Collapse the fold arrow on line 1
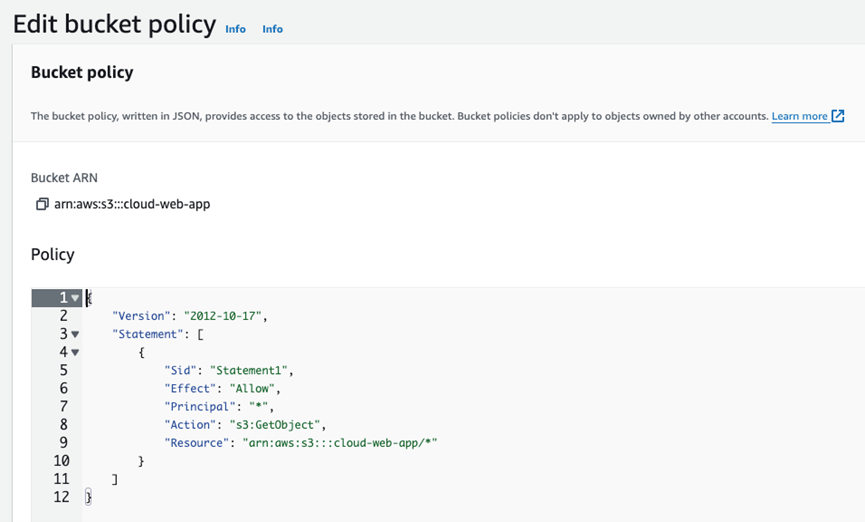865x522 pixels. point(75,298)
